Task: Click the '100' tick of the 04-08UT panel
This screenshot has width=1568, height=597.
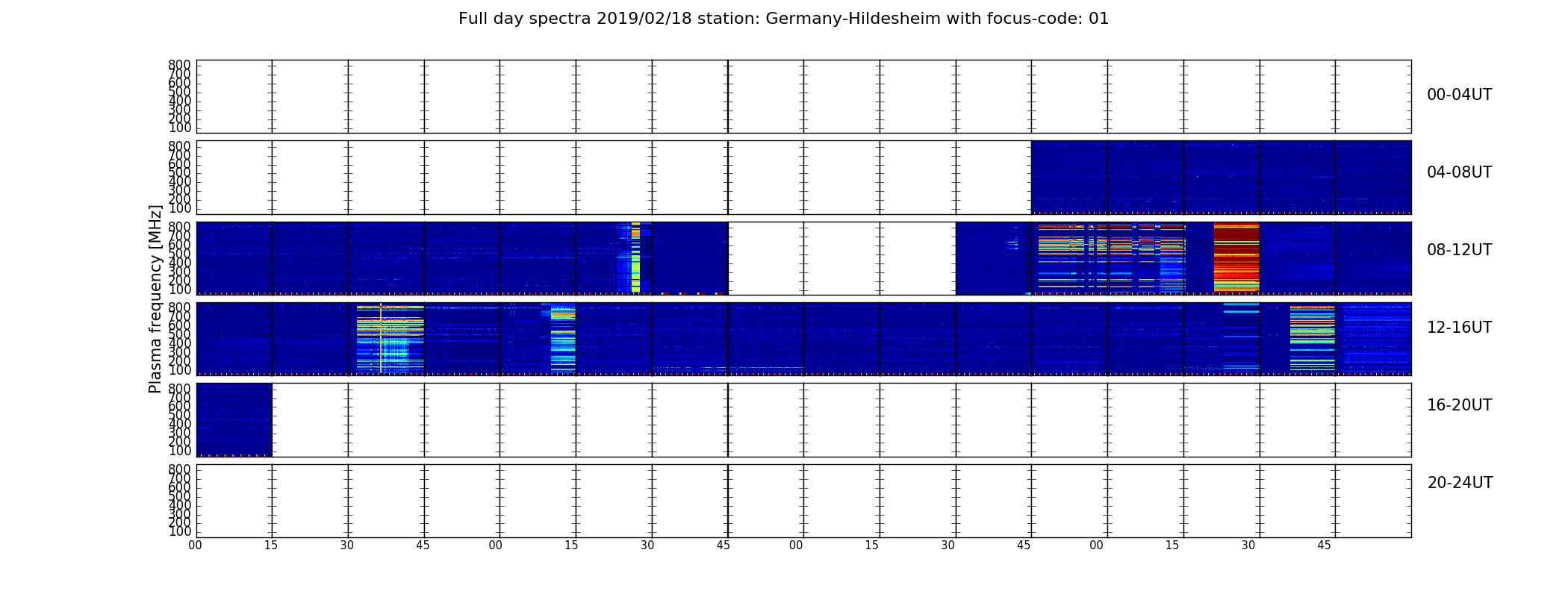Action: click(x=179, y=208)
